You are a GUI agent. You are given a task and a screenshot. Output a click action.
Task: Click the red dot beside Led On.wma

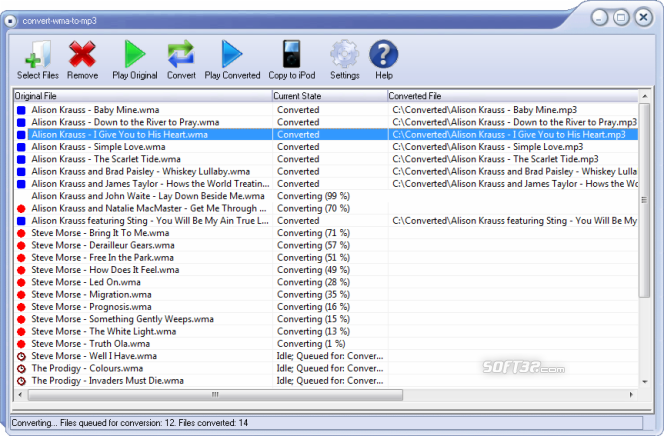click(21, 282)
